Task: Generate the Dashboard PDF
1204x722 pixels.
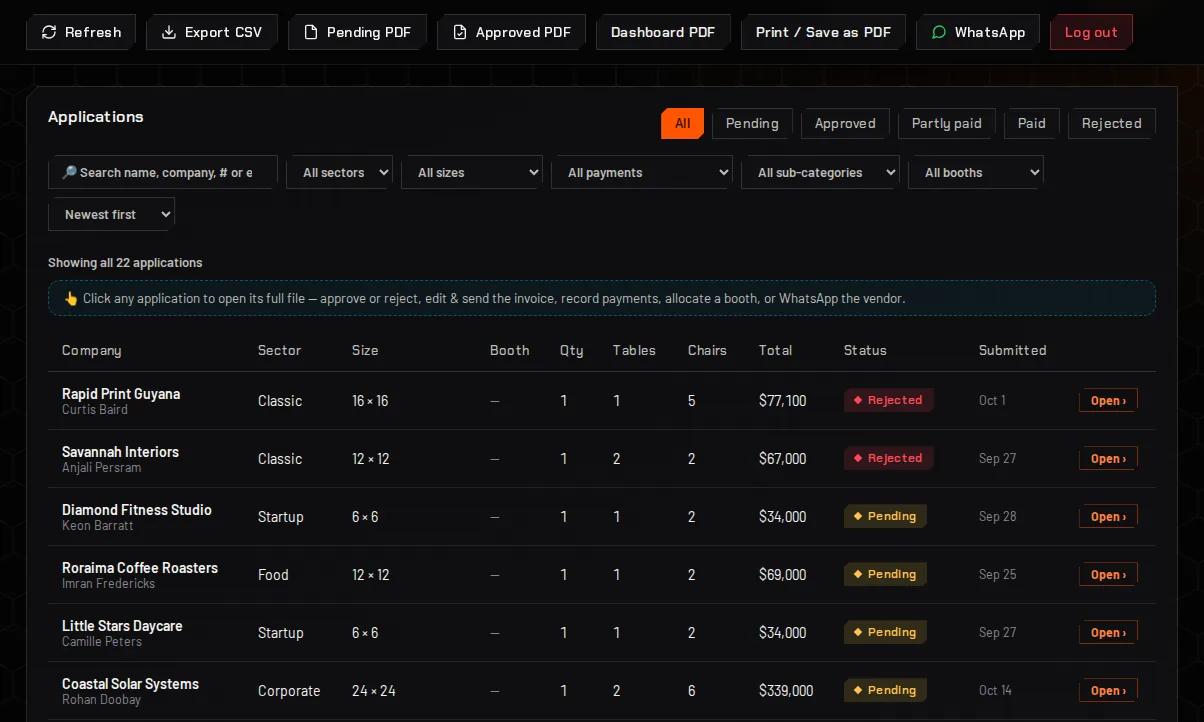Action: point(663,32)
